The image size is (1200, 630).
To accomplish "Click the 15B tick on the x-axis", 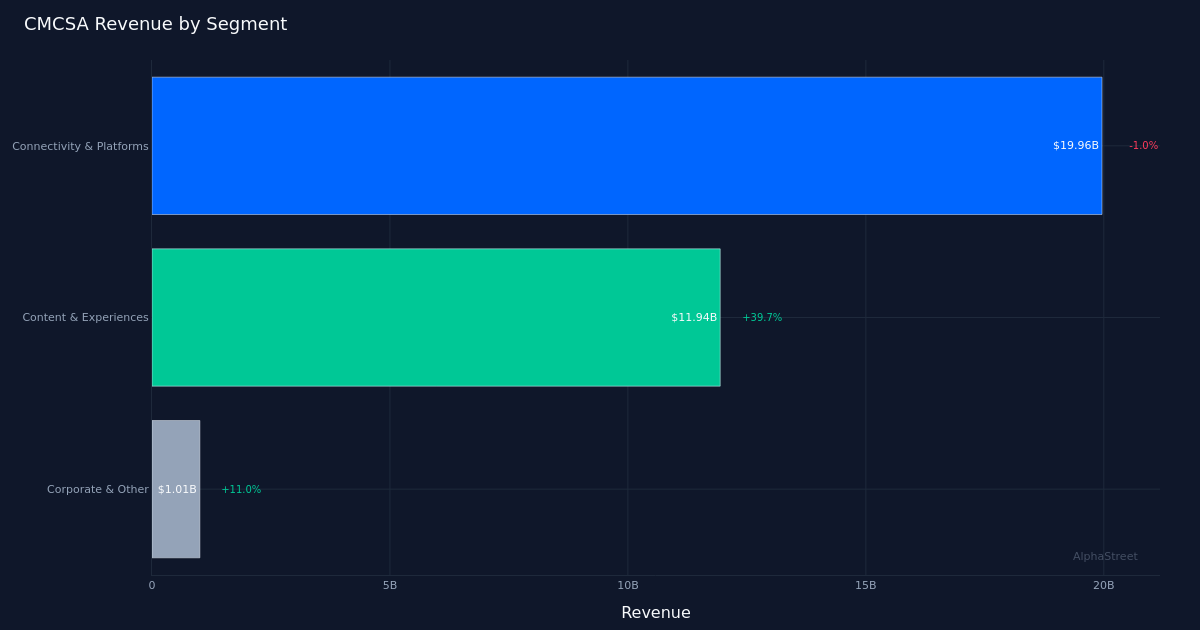I will pyautogui.click(x=866, y=586).
